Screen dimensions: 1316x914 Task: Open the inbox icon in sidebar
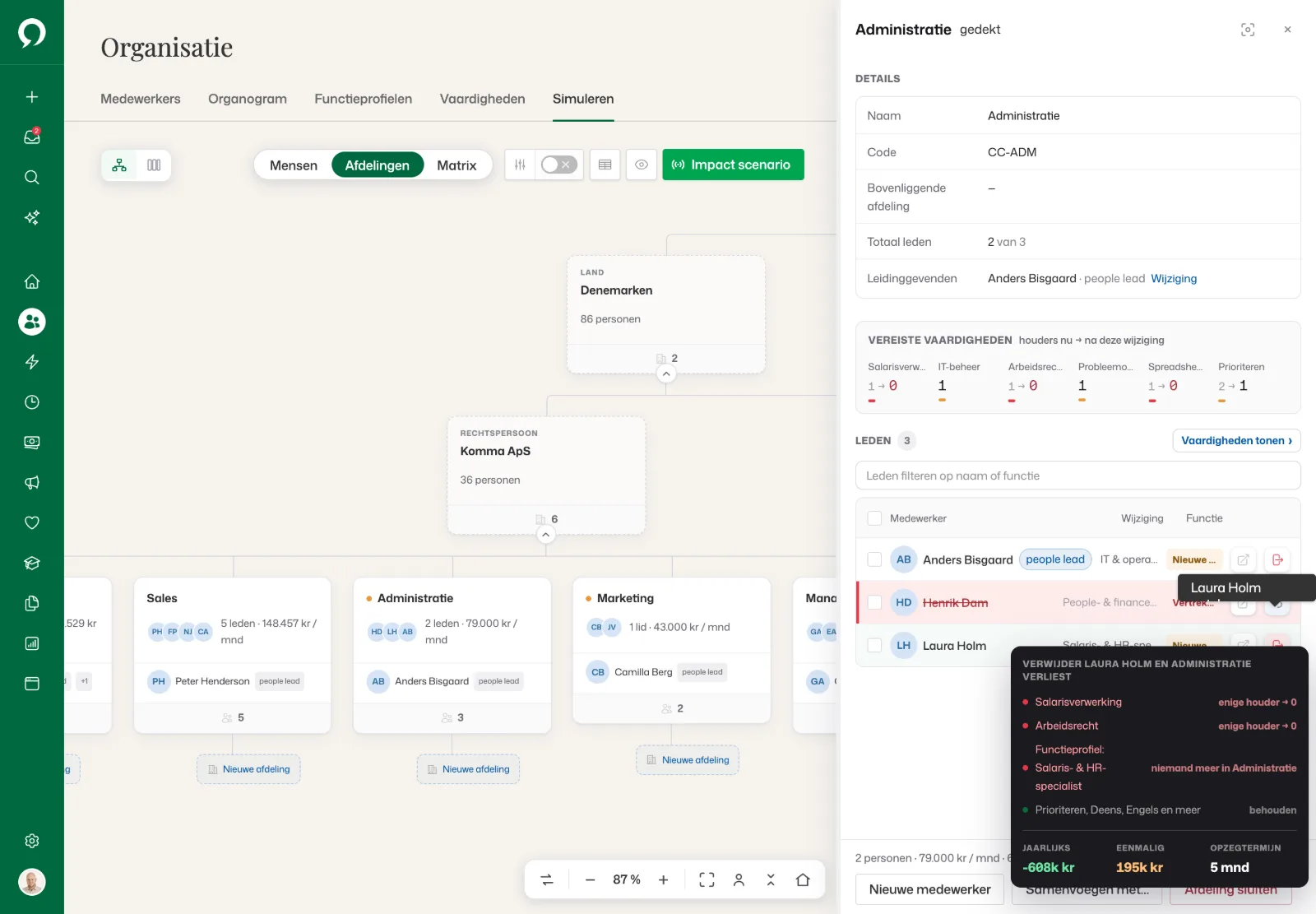[32, 137]
